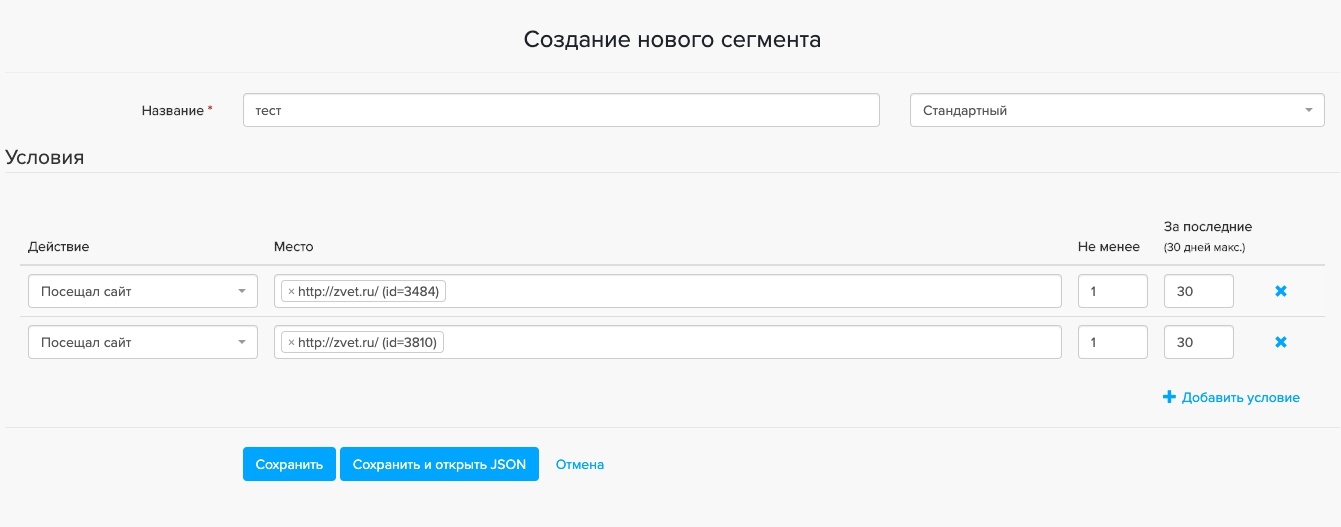Delete the first condition row
This screenshot has height=527, width=1341.
[x=1280, y=291]
